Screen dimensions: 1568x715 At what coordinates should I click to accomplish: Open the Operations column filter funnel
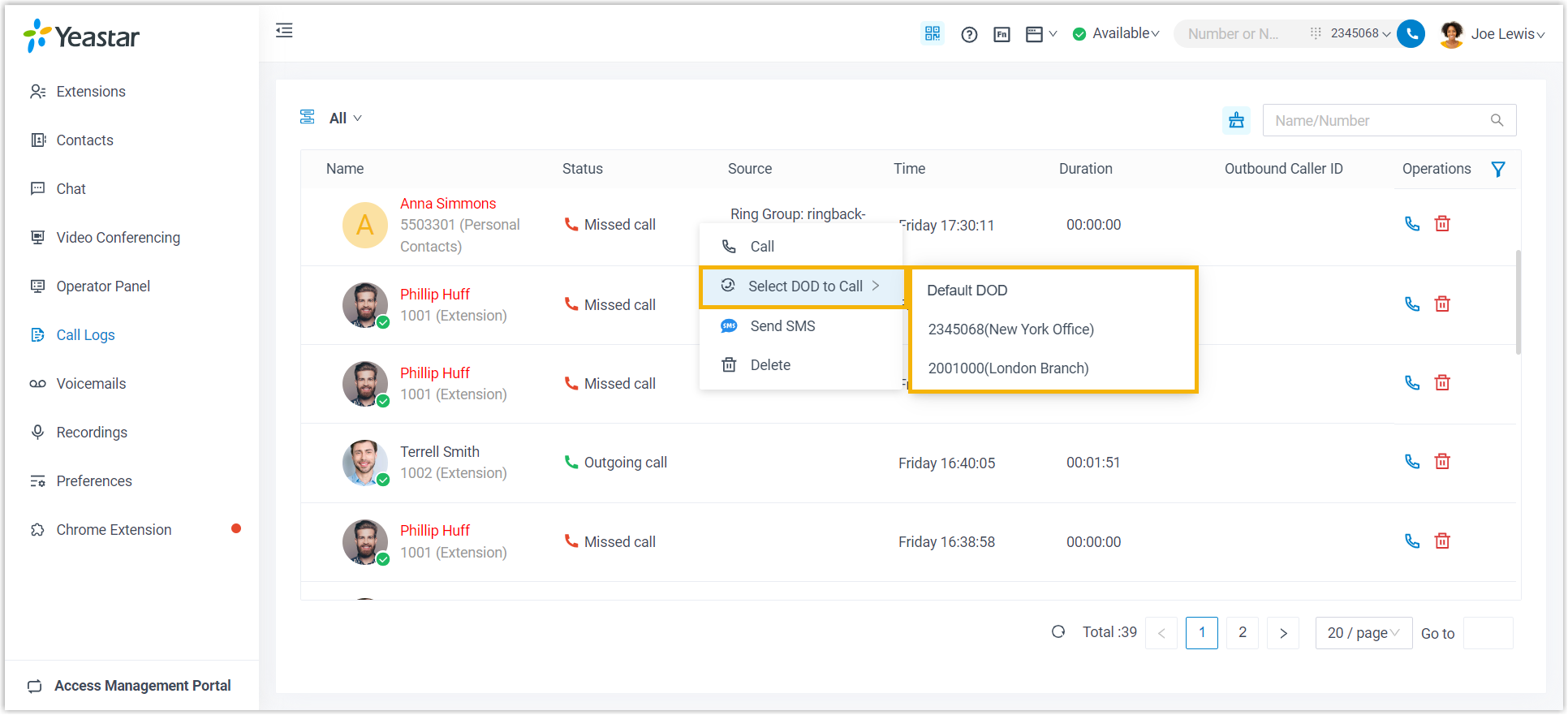click(1498, 169)
